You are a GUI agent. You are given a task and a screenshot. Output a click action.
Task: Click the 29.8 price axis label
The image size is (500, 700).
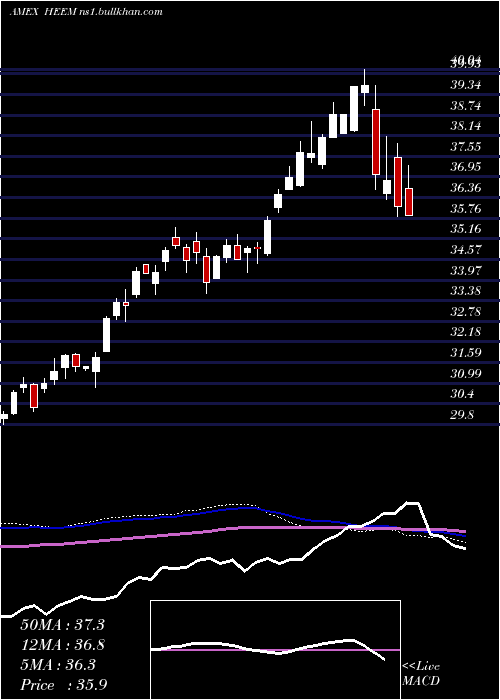point(462,415)
